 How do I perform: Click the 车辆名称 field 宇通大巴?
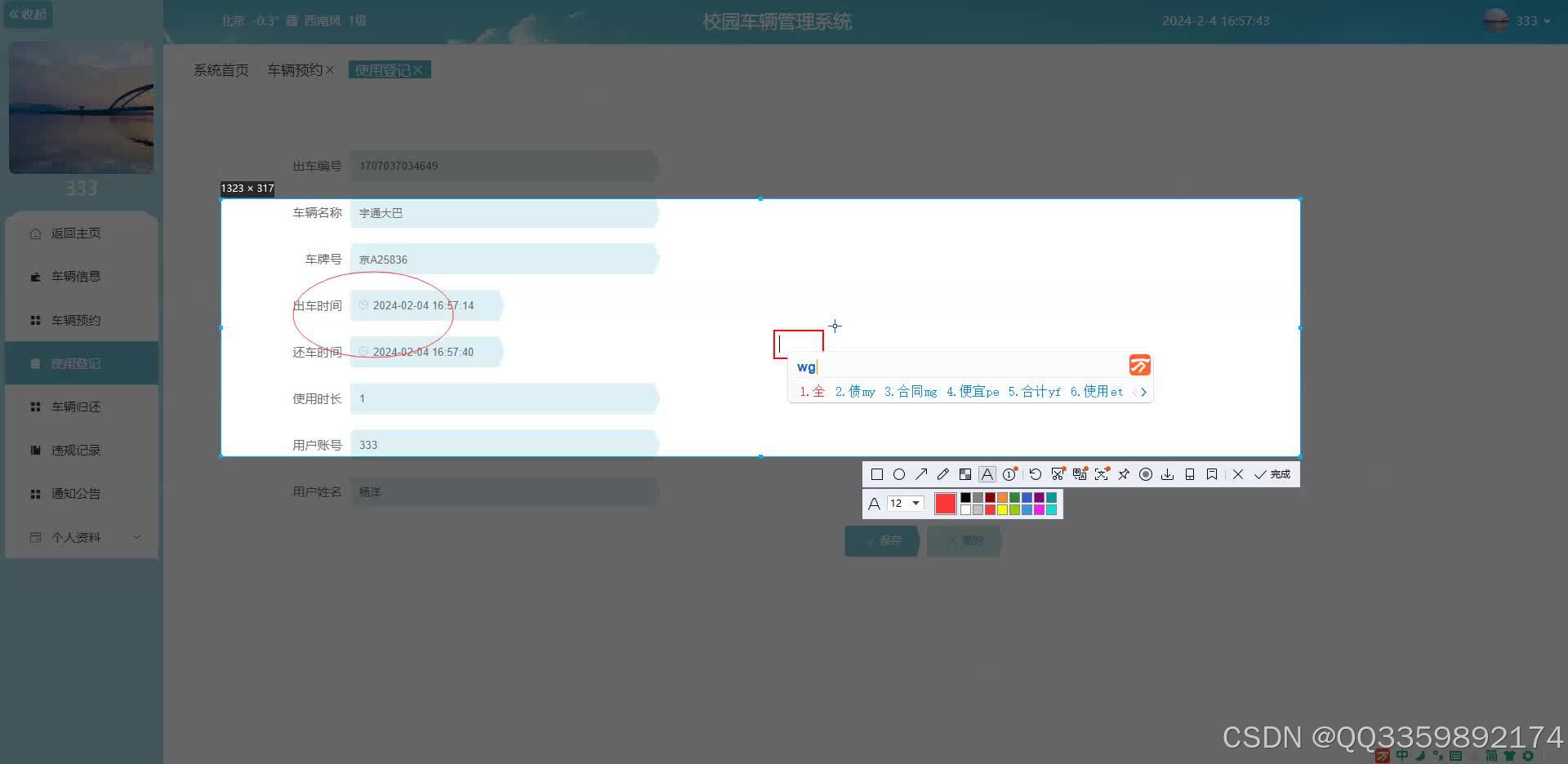[x=503, y=213]
